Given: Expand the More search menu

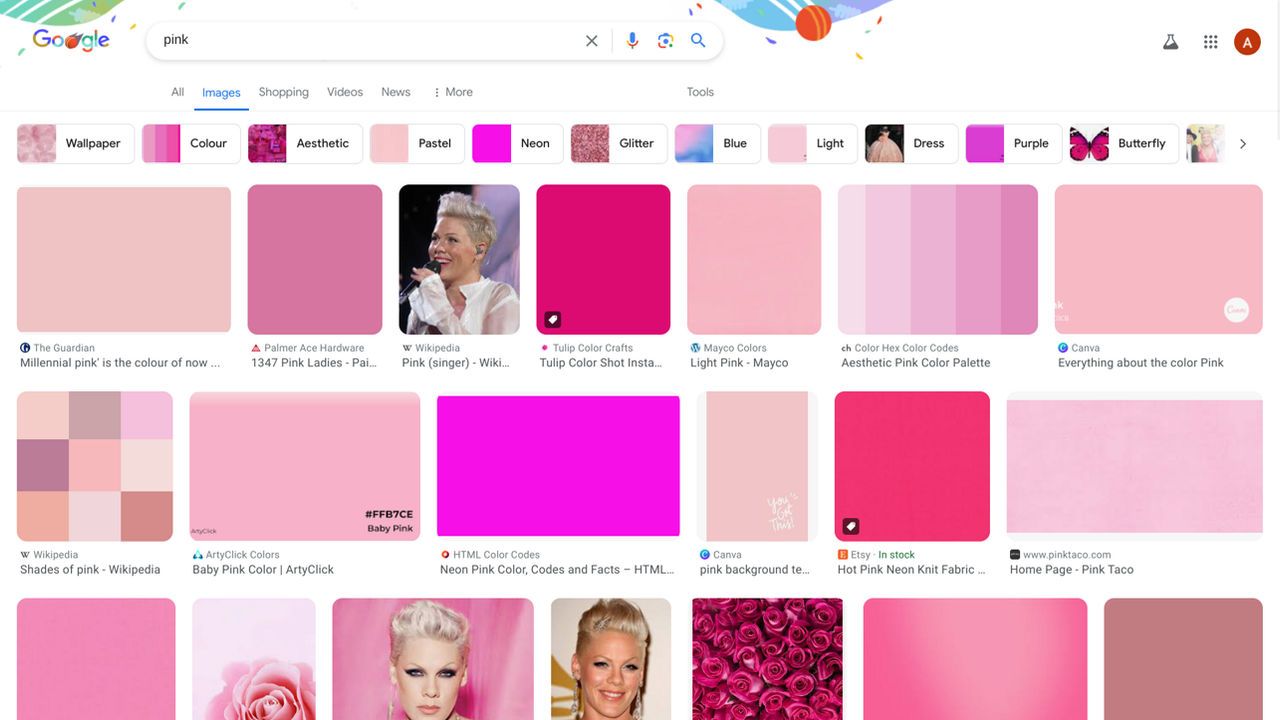Looking at the screenshot, I should coord(452,92).
